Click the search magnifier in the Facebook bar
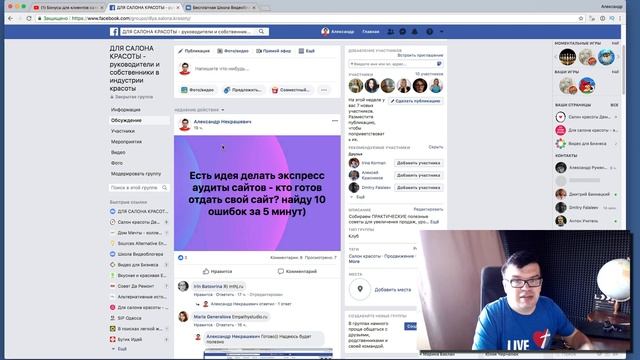Screen dimensions: 640x360 [261, 31]
